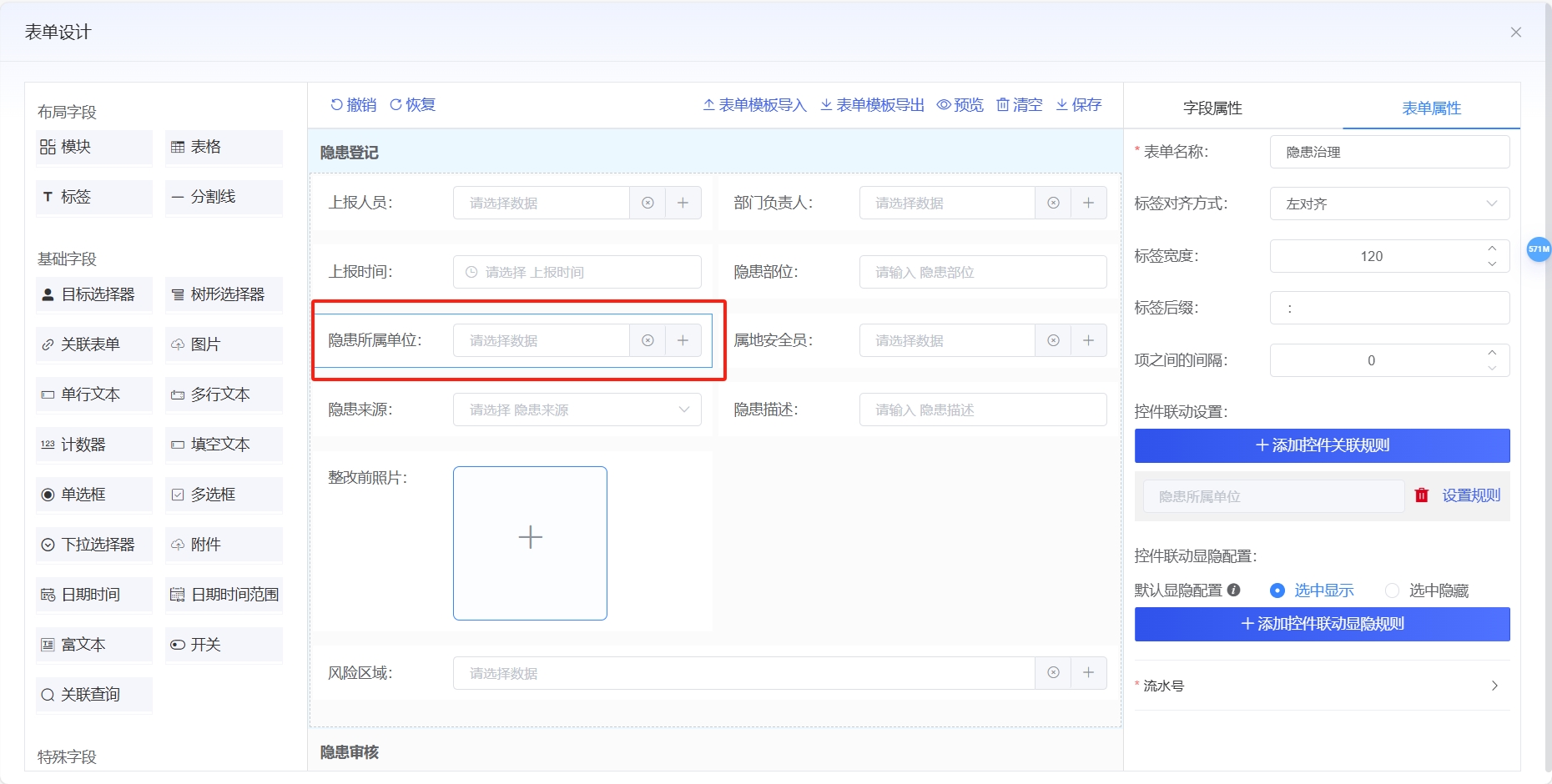This screenshot has width=1552, height=784.
Task: Pick the 树形选择器 field
Action: (x=224, y=294)
